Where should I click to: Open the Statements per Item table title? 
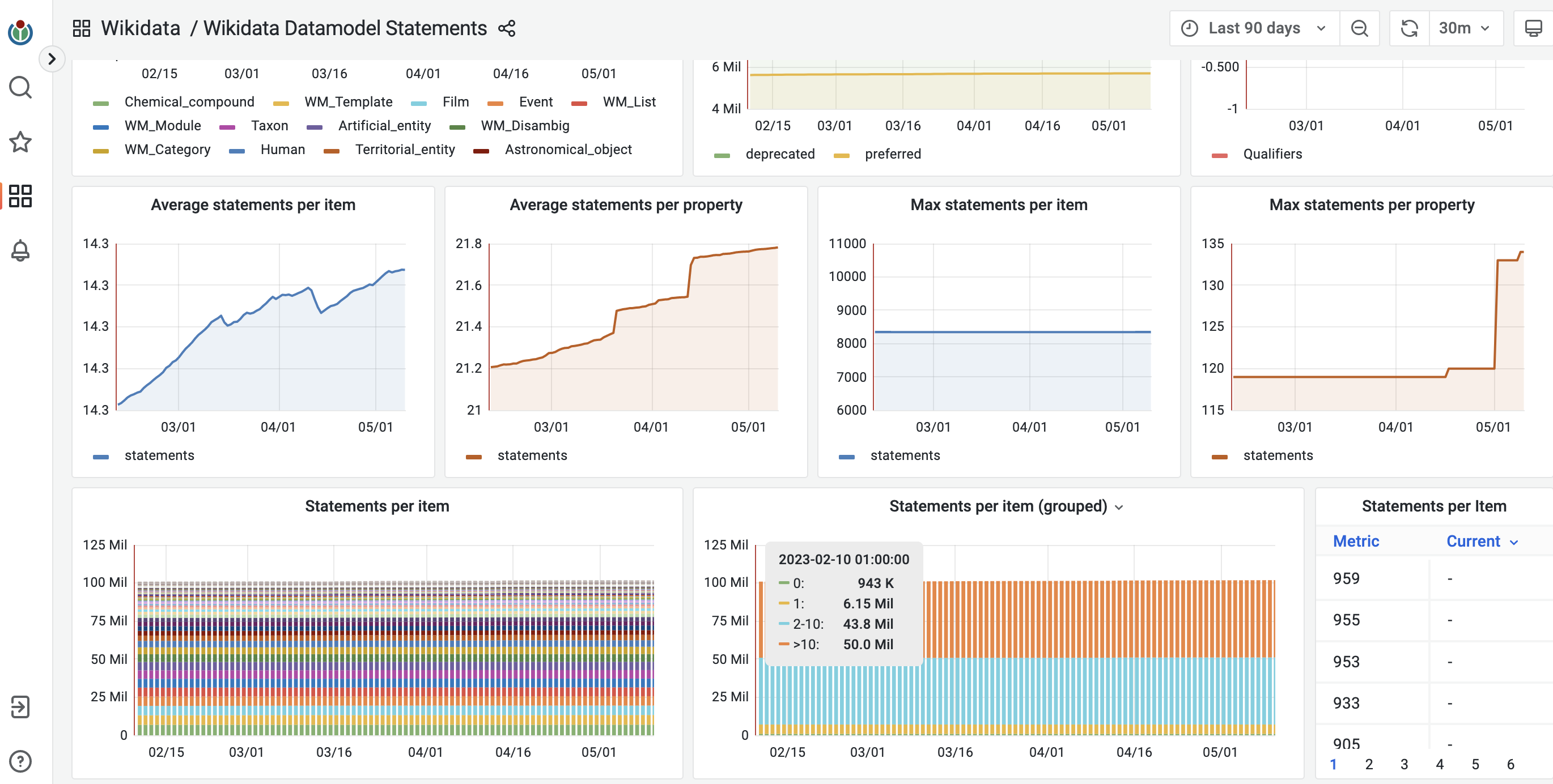pos(1433,506)
